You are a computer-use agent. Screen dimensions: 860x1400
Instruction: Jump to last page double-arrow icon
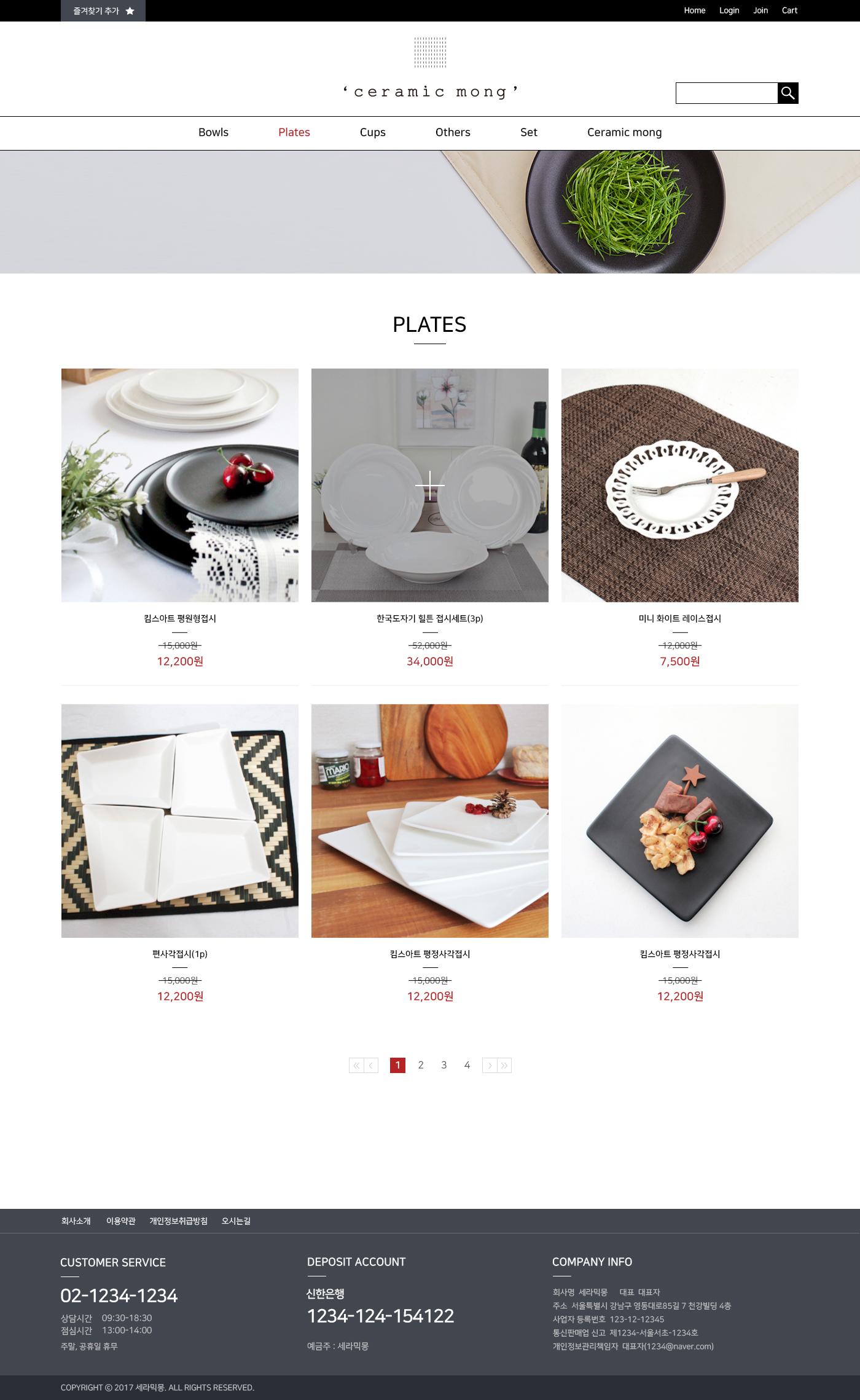pos(504,1065)
